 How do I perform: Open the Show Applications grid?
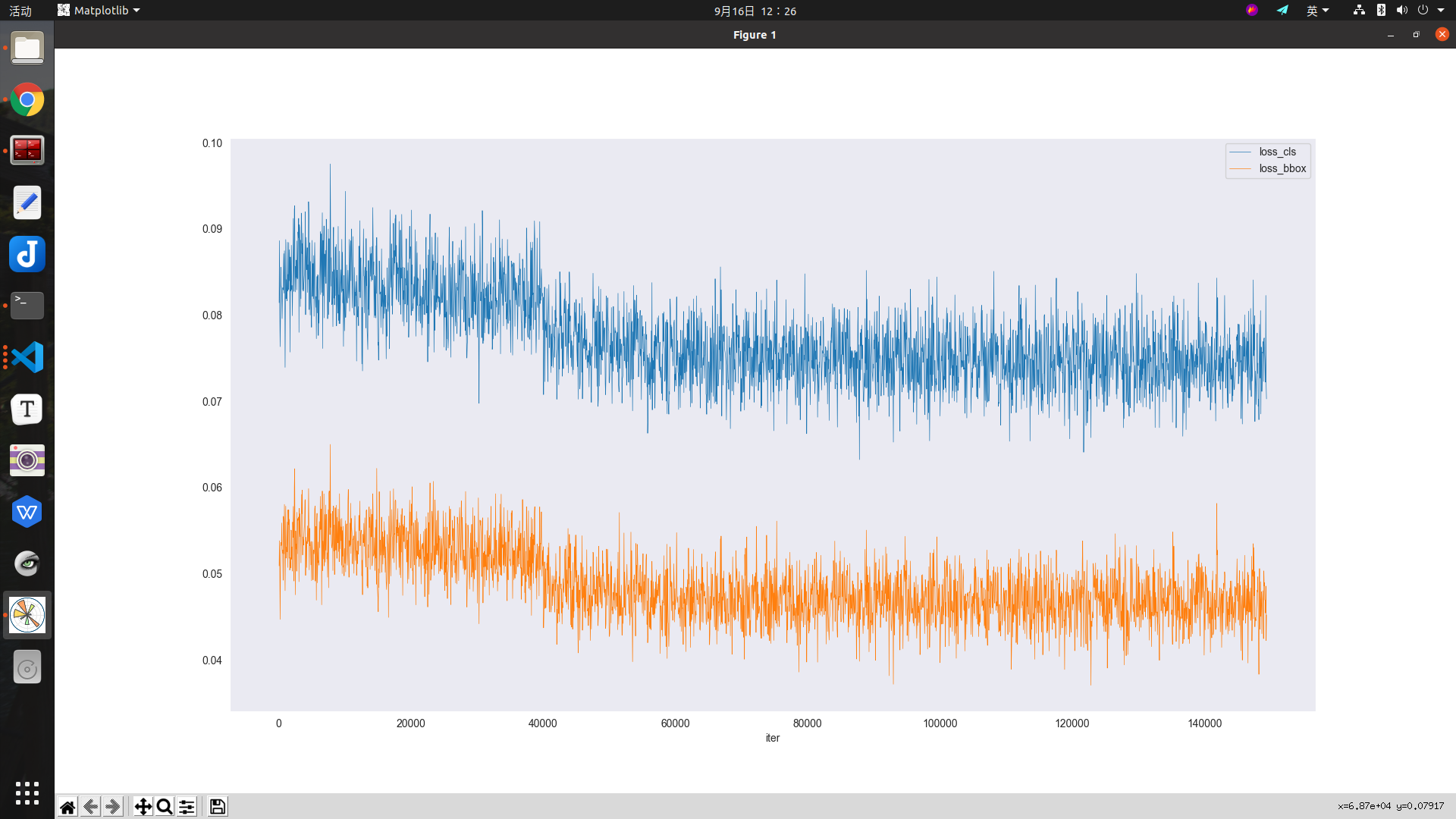coord(27,792)
